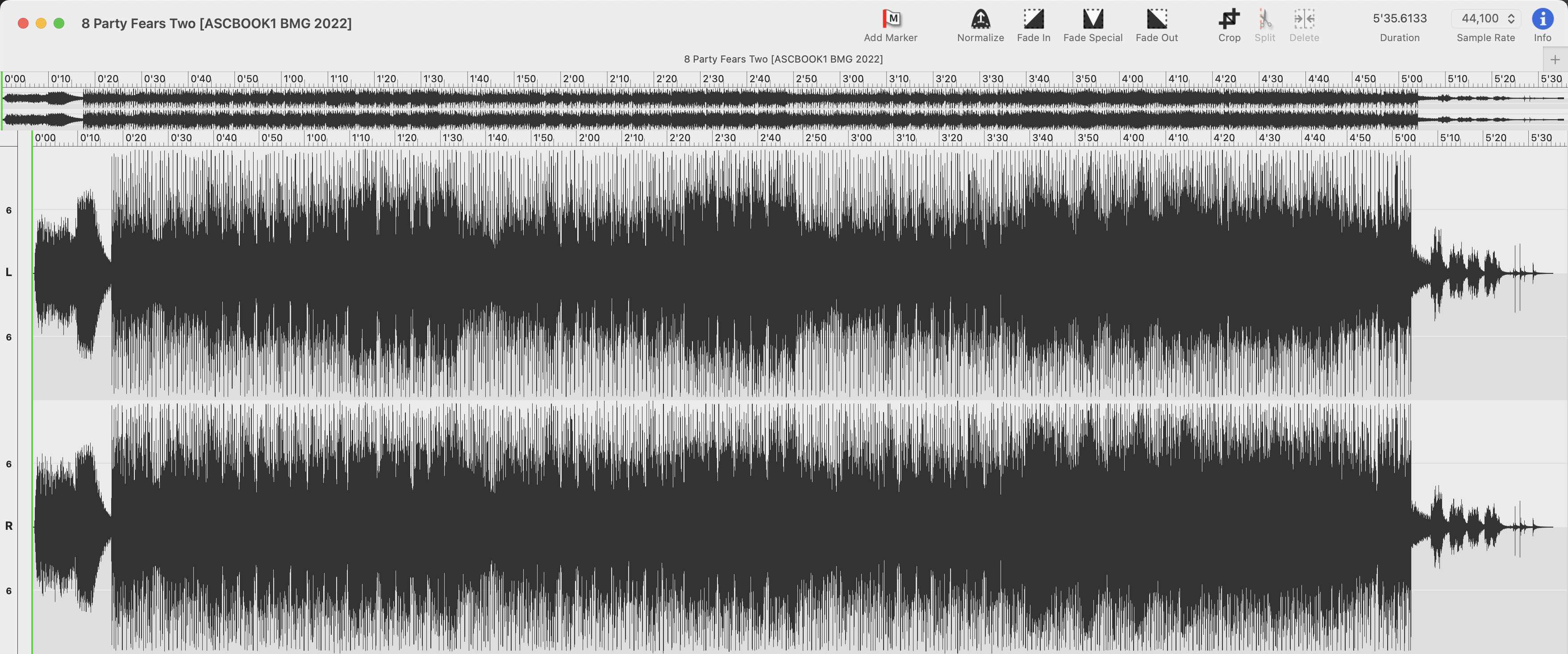1568x654 pixels.
Task: Click the zoom plus icon above the ruler
Action: [1555, 60]
